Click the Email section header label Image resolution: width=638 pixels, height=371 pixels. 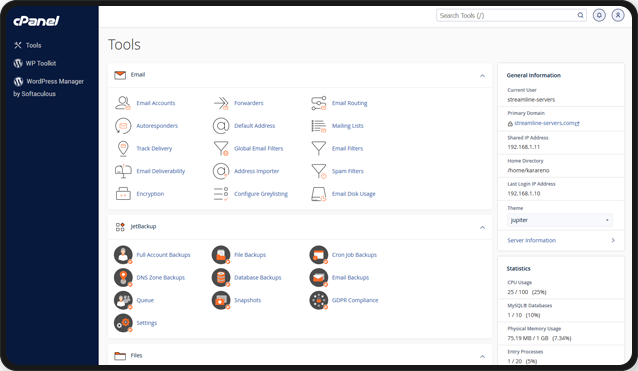[138, 75]
